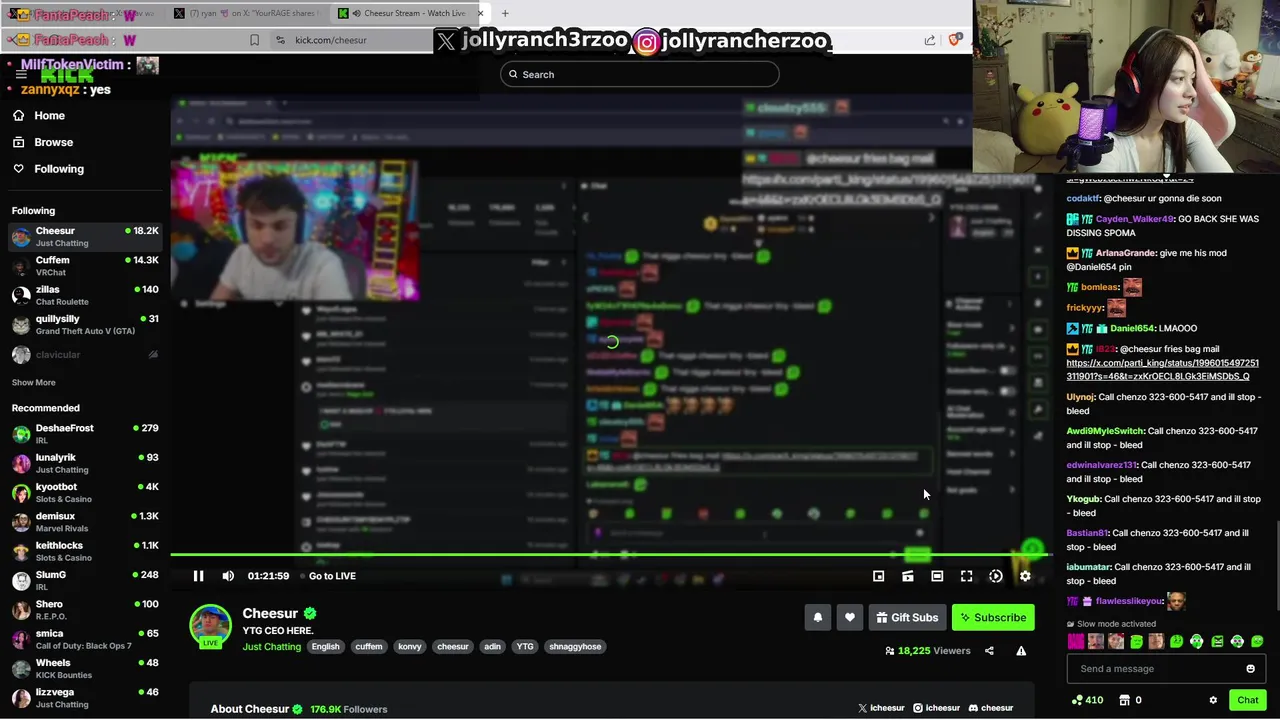Open the shop icon showing 0
Image resolution: width=1280 pixels, height=720 pixels.
coord(1130,700)
